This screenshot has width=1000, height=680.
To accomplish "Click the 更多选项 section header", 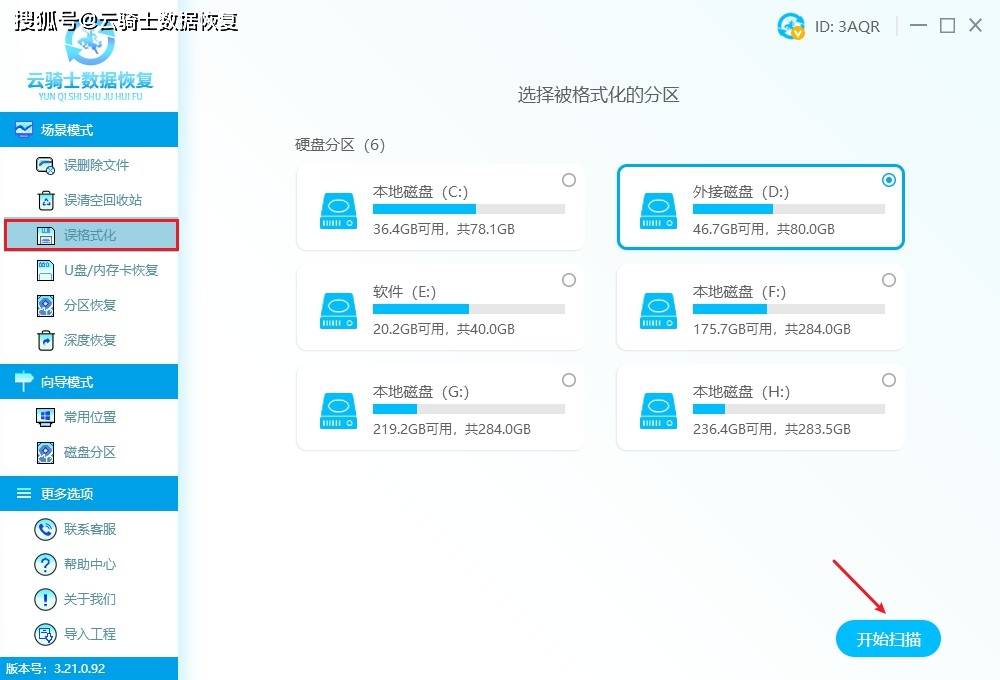I will point(89,494).
